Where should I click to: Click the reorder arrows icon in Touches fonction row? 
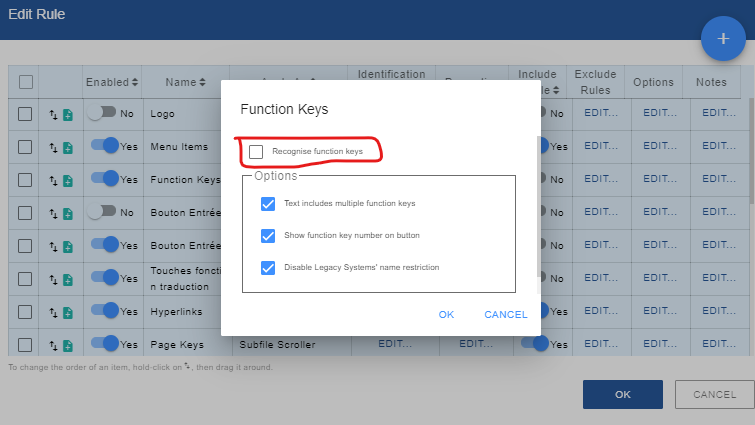[54, 279]
